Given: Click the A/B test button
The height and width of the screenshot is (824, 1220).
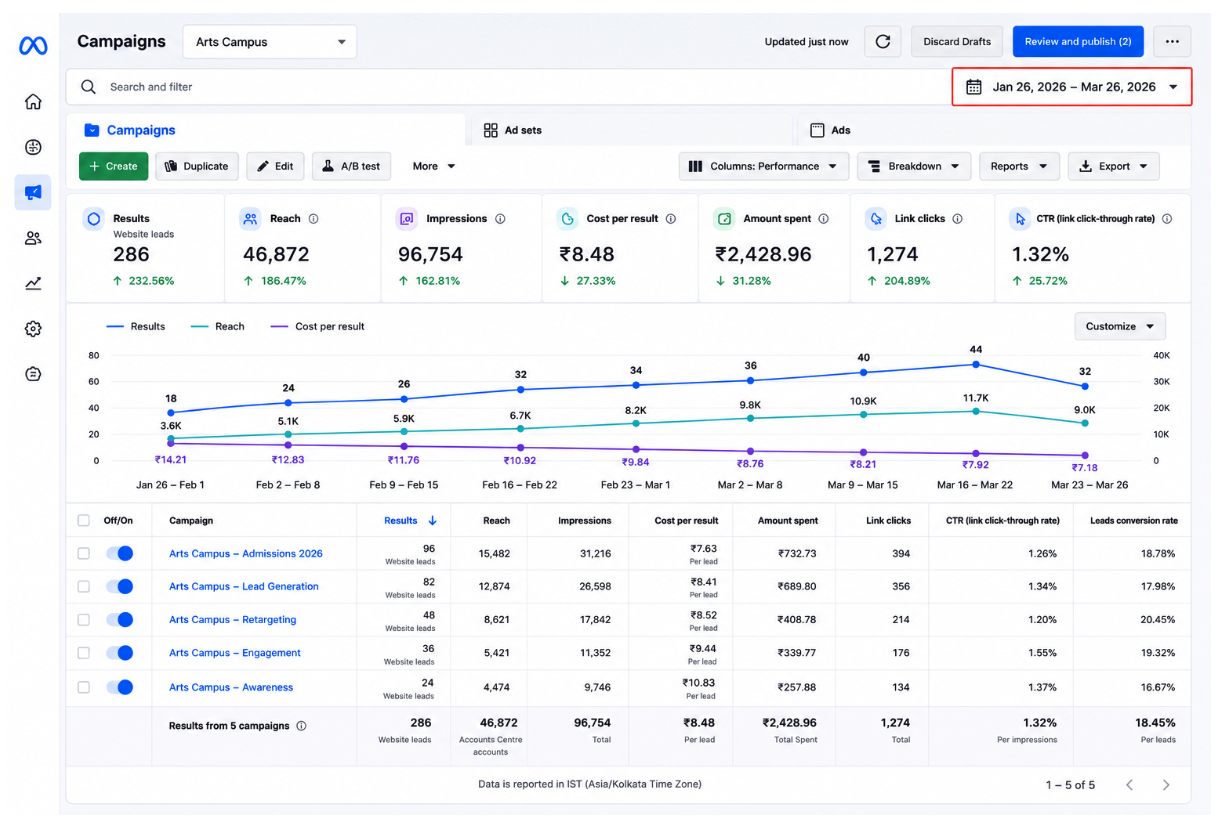Looking at the screenshot, I should coord(351,166).
